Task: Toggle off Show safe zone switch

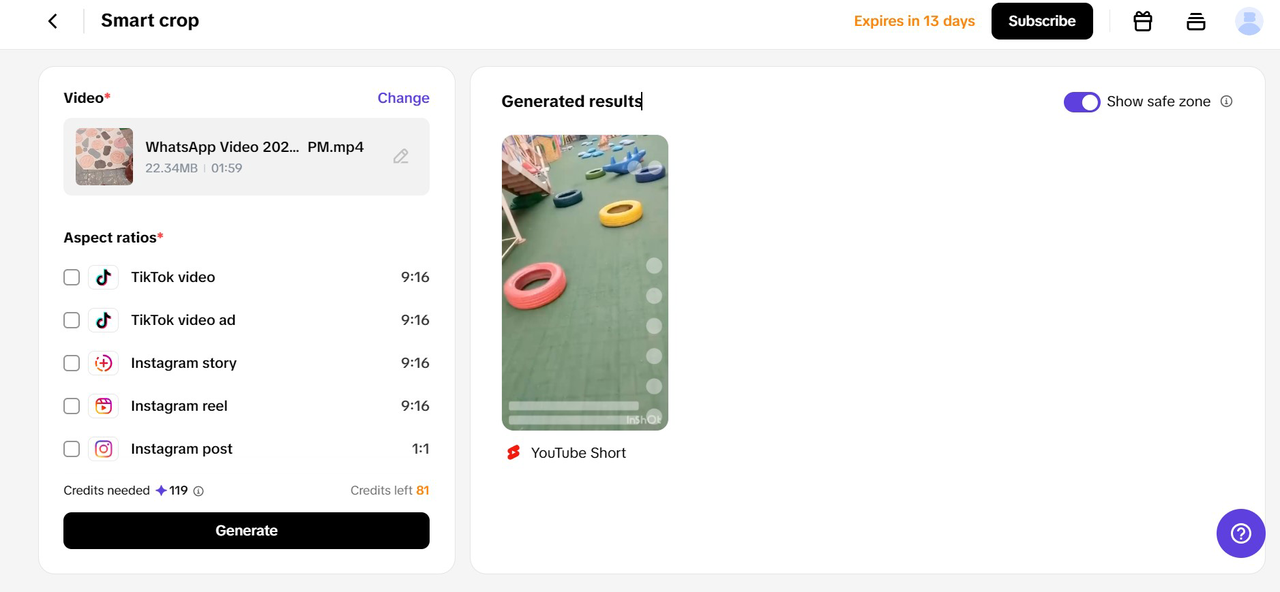Action: (x=1081, y=102)
